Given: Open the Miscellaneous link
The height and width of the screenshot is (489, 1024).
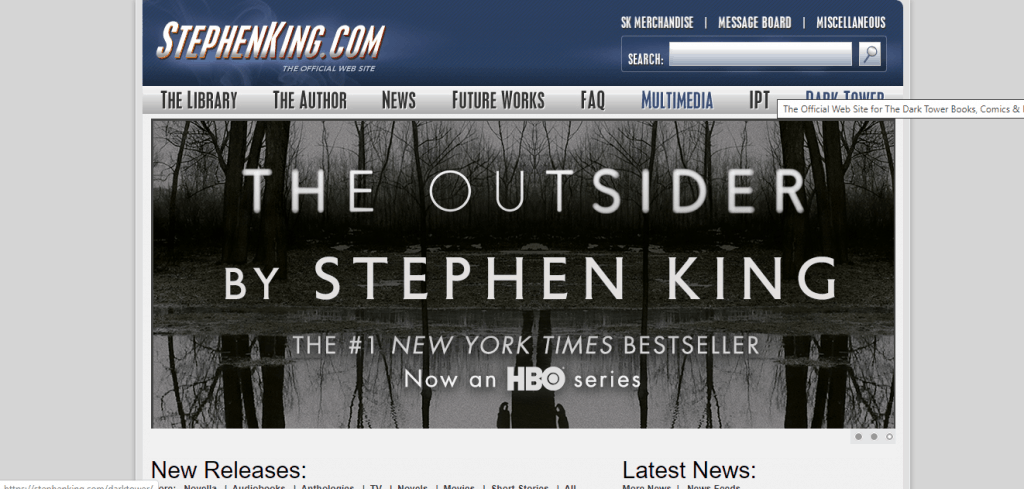Looking at the screenshot, I should (851, 23).
